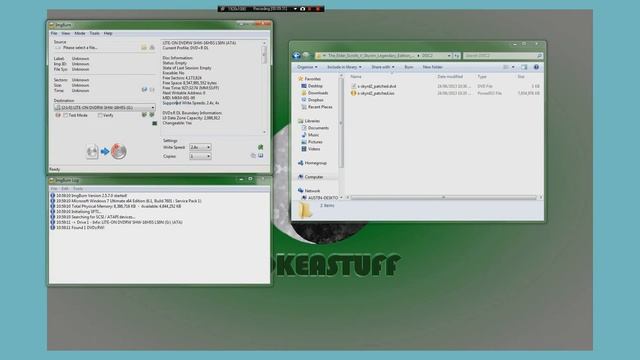This screenshot has height=360, width=640.
Task: Open Tools menu in ImgBurn Log window
Action: 78,189
